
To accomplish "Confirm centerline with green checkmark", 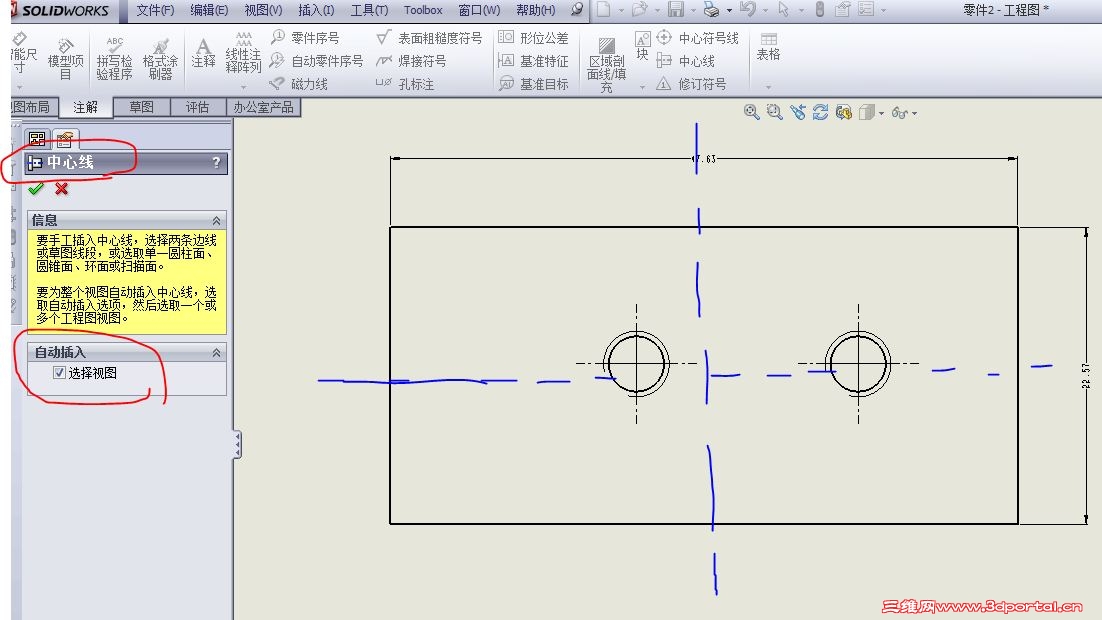I will 36,188.
